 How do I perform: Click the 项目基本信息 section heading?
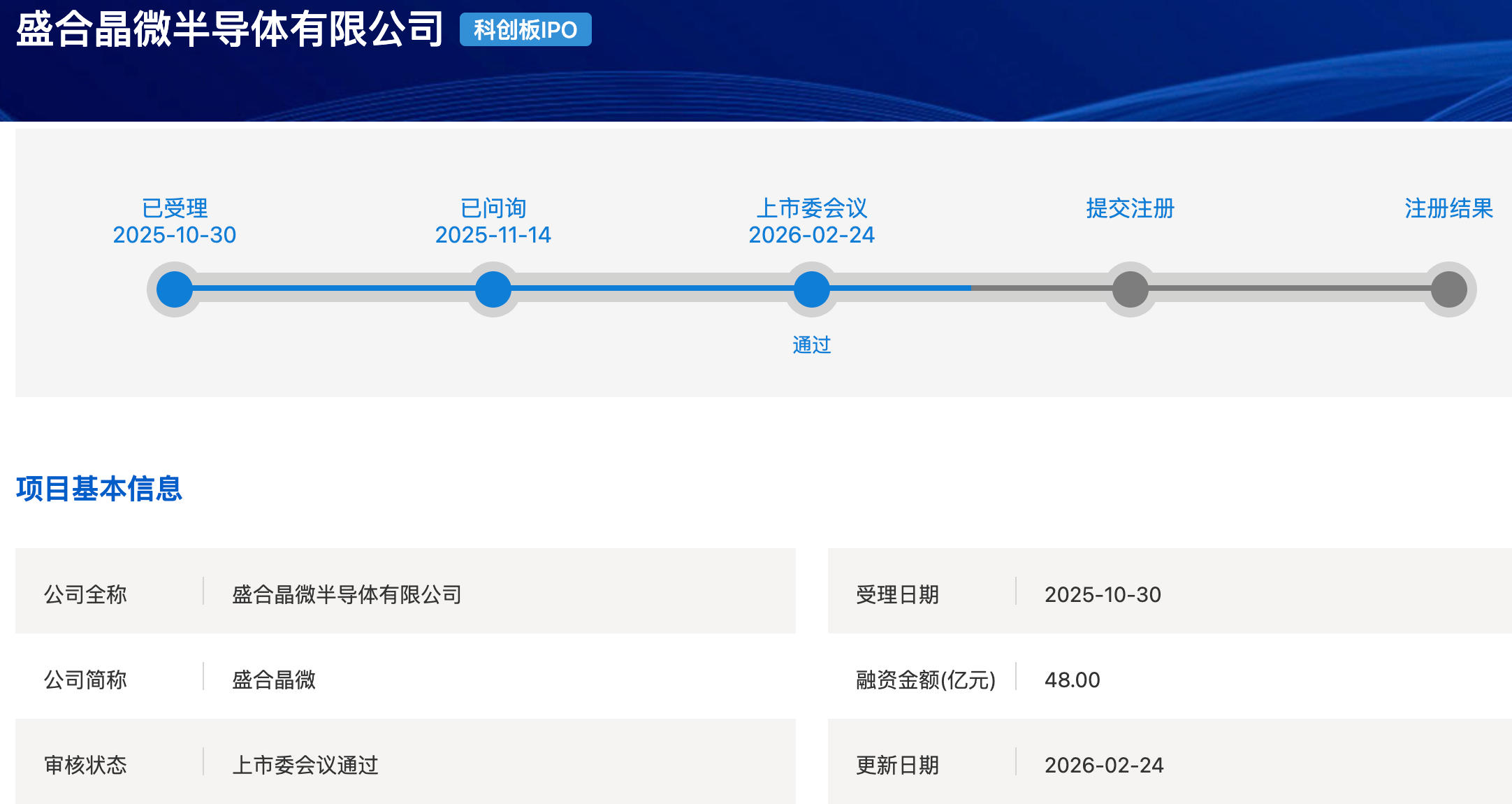pyautogui.click(x=99, y=489)
